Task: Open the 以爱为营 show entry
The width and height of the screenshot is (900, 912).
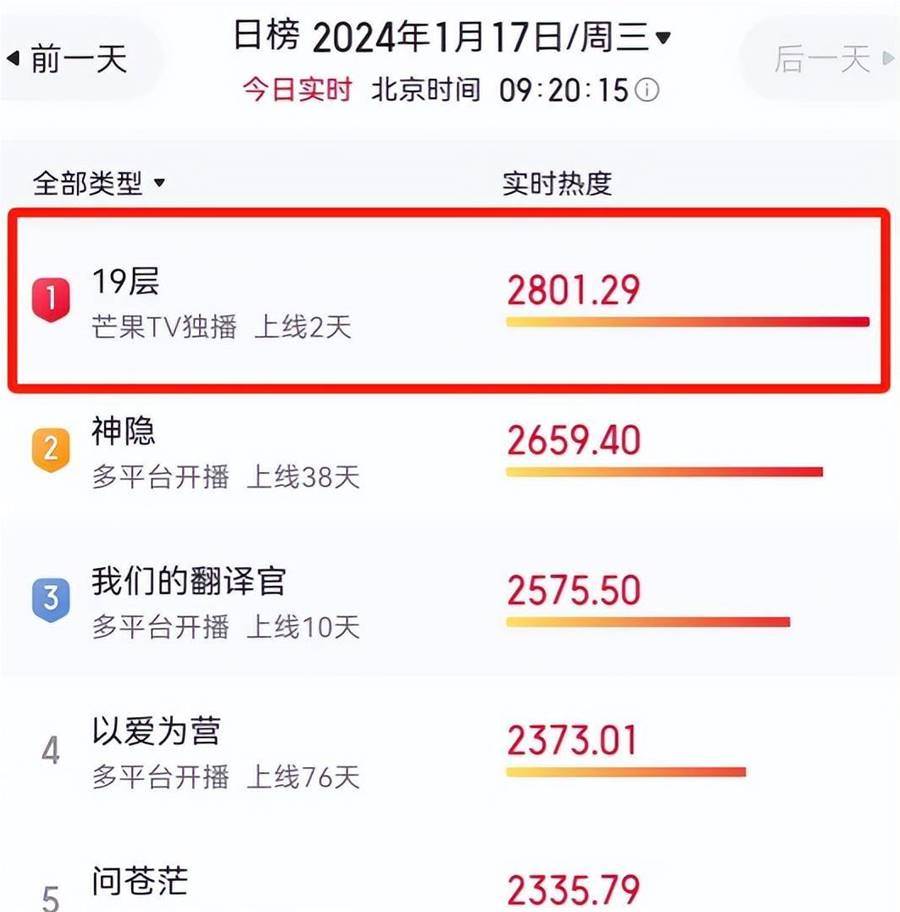Action: point(449,751)
